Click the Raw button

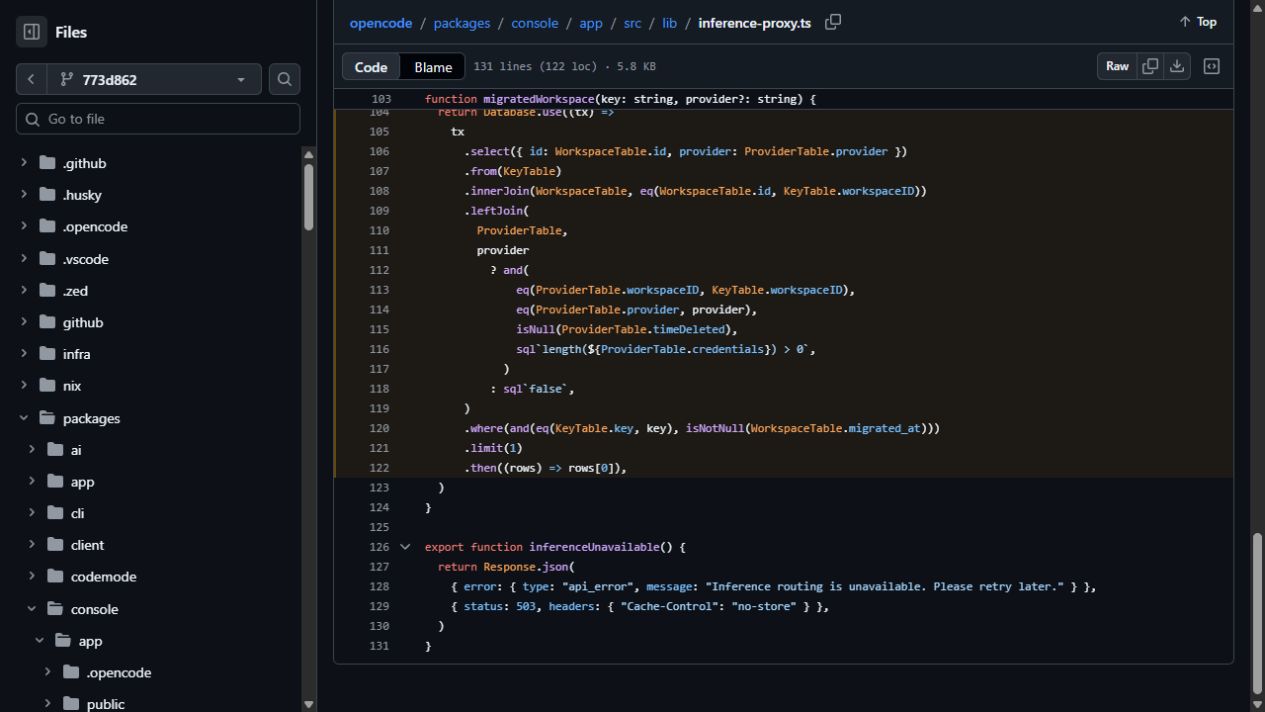(x=1117, y=66)
